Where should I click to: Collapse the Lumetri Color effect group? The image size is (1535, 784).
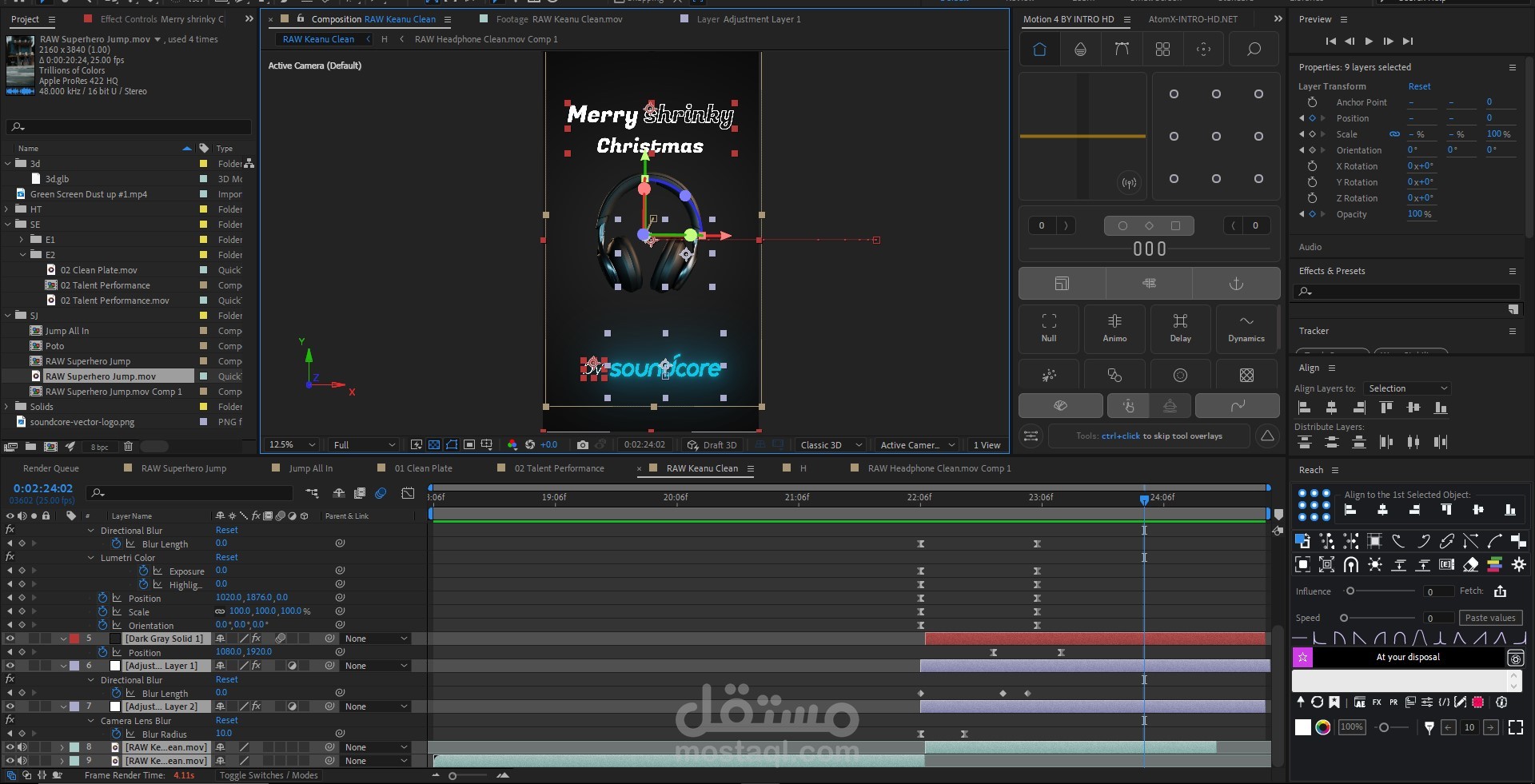point(91,558)
